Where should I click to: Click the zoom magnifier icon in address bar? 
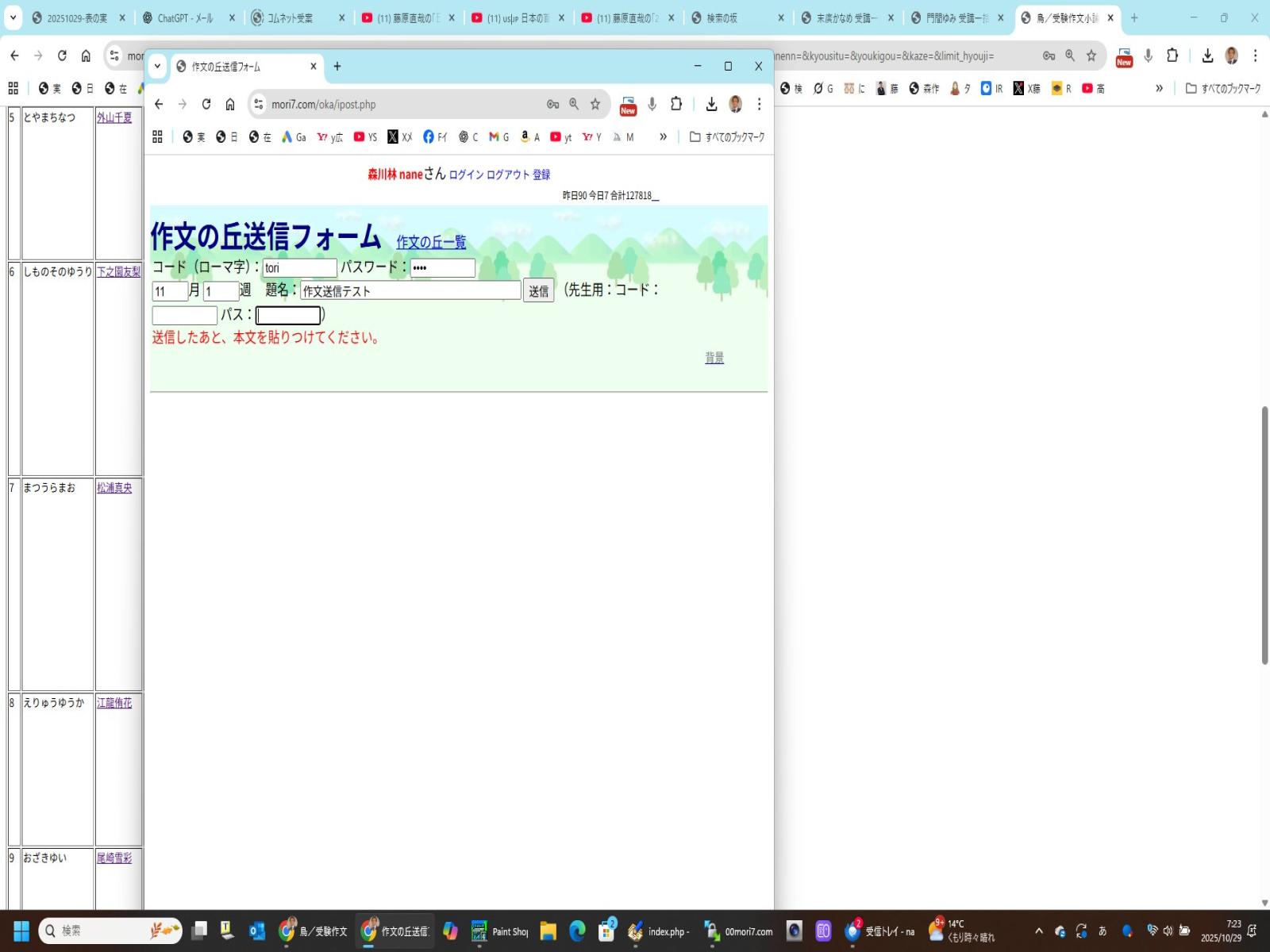click(574, 104)
